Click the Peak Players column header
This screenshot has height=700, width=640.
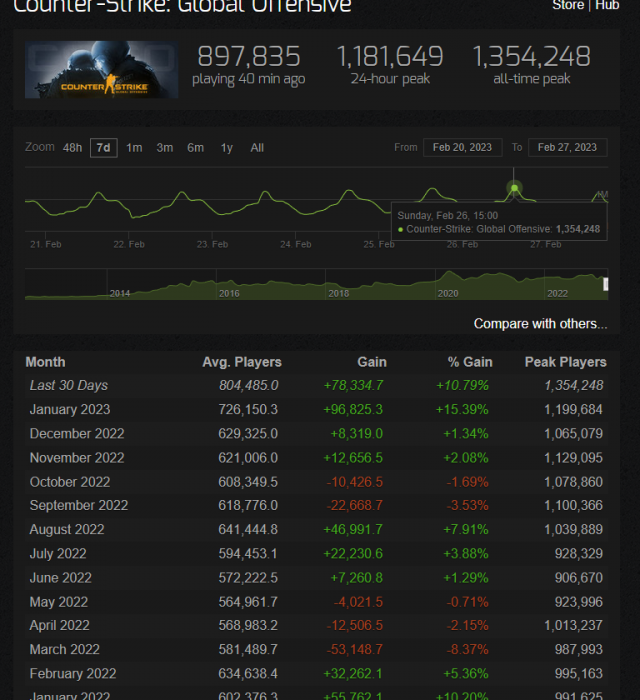click(x=565, y=362)
